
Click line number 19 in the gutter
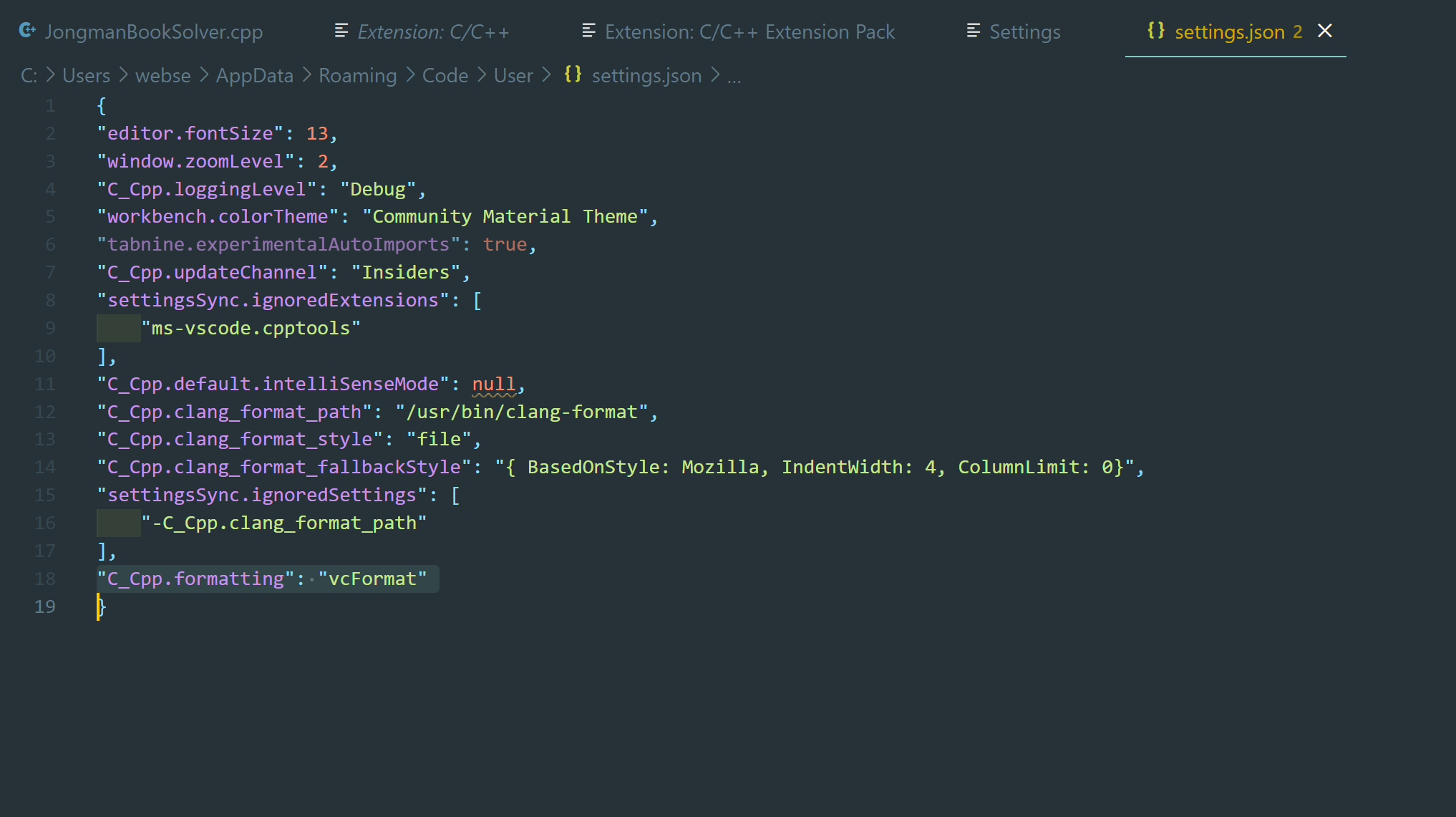(44, 607)
